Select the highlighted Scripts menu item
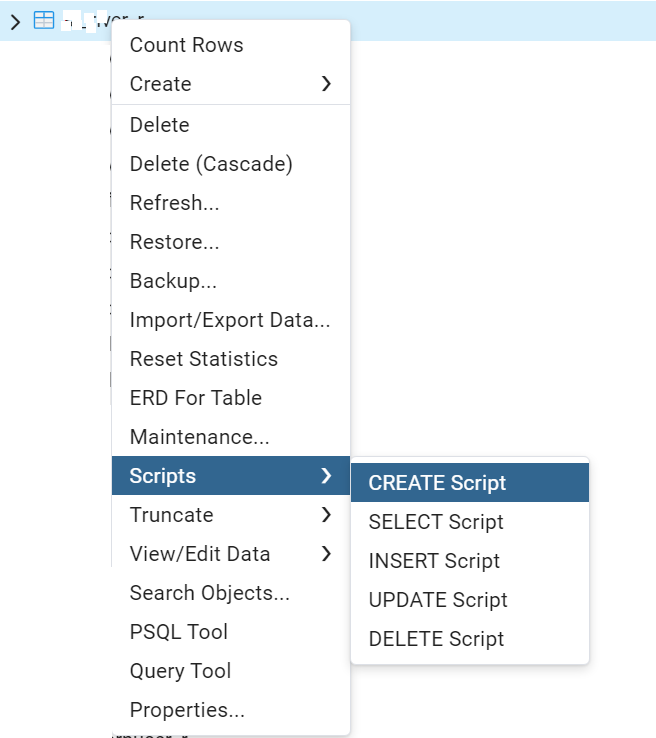This screenshot has height=738, width=656. tap(231, 475)
